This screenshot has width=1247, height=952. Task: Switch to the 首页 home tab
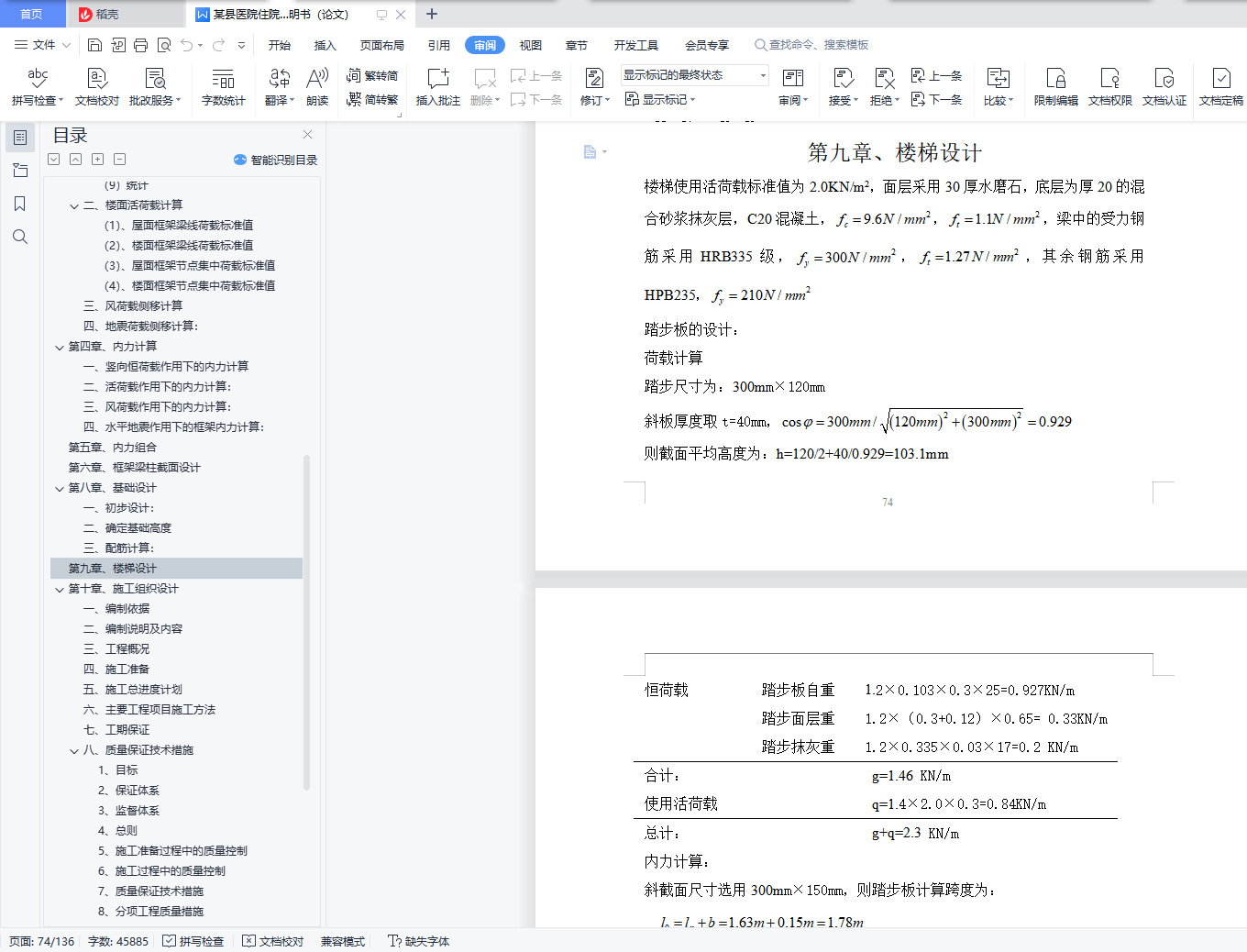click(32, 14)
